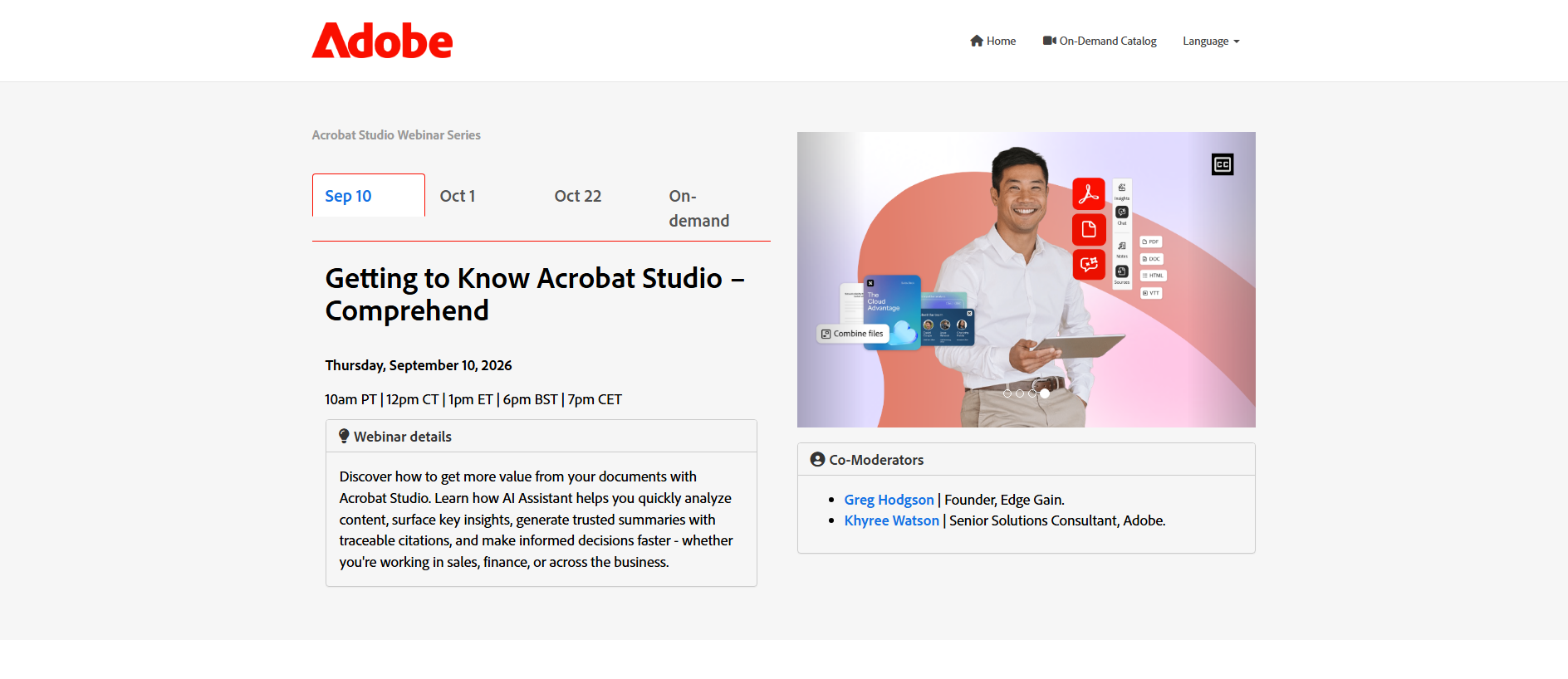Screen dimensions: 1568x679
Task: Click the 'Acrobat Studio Webinar Series' label
Action: click(396, 135)
